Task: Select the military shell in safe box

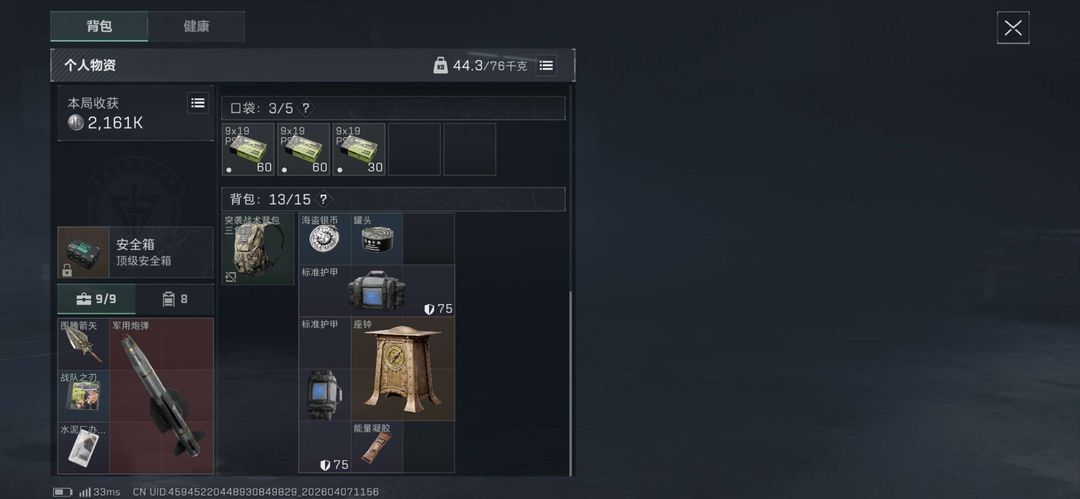Action: pyautogui.click(x=162, y=396)
